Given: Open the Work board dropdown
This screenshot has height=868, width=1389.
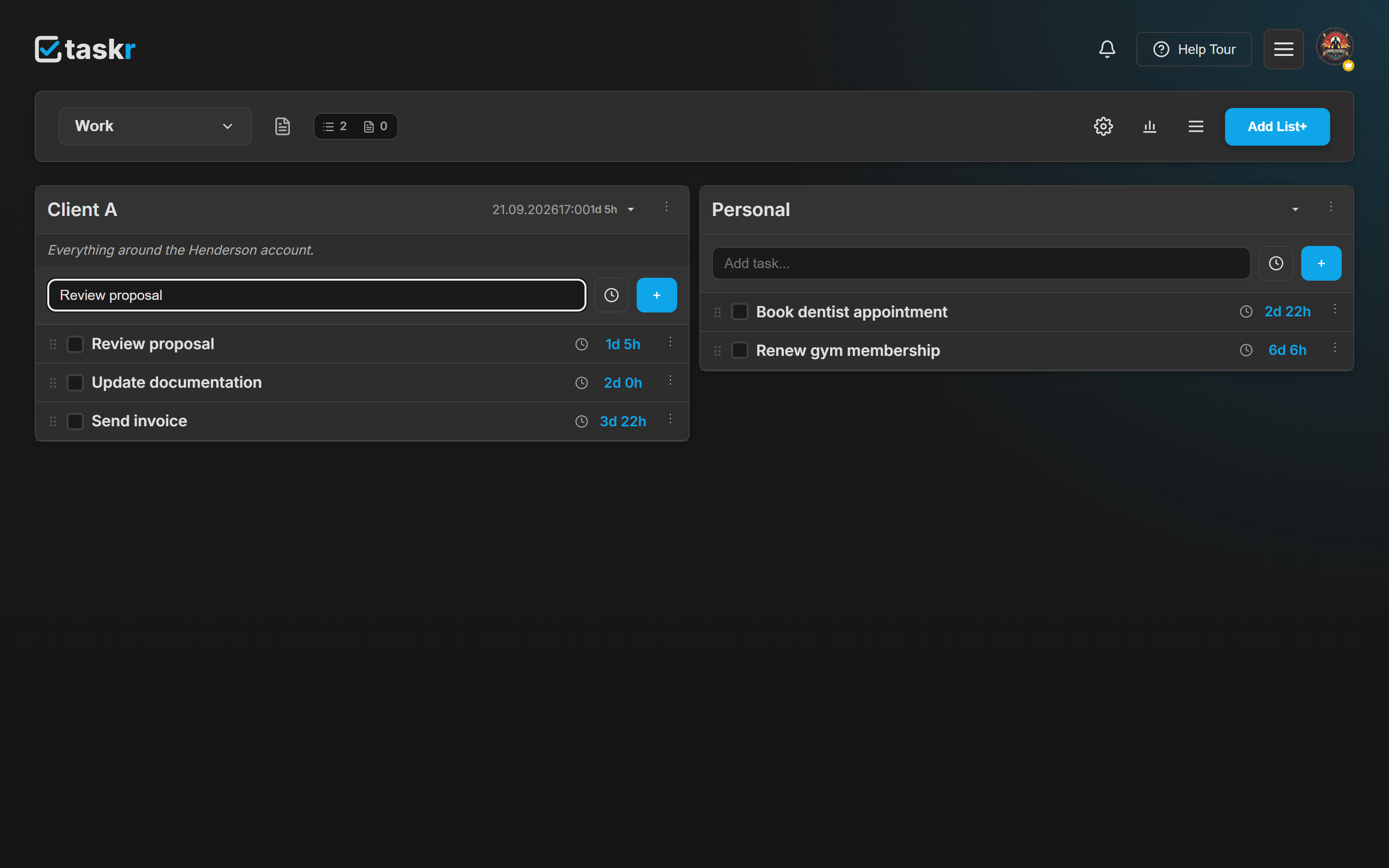Looking at the screenshot, I should point(155,126).
